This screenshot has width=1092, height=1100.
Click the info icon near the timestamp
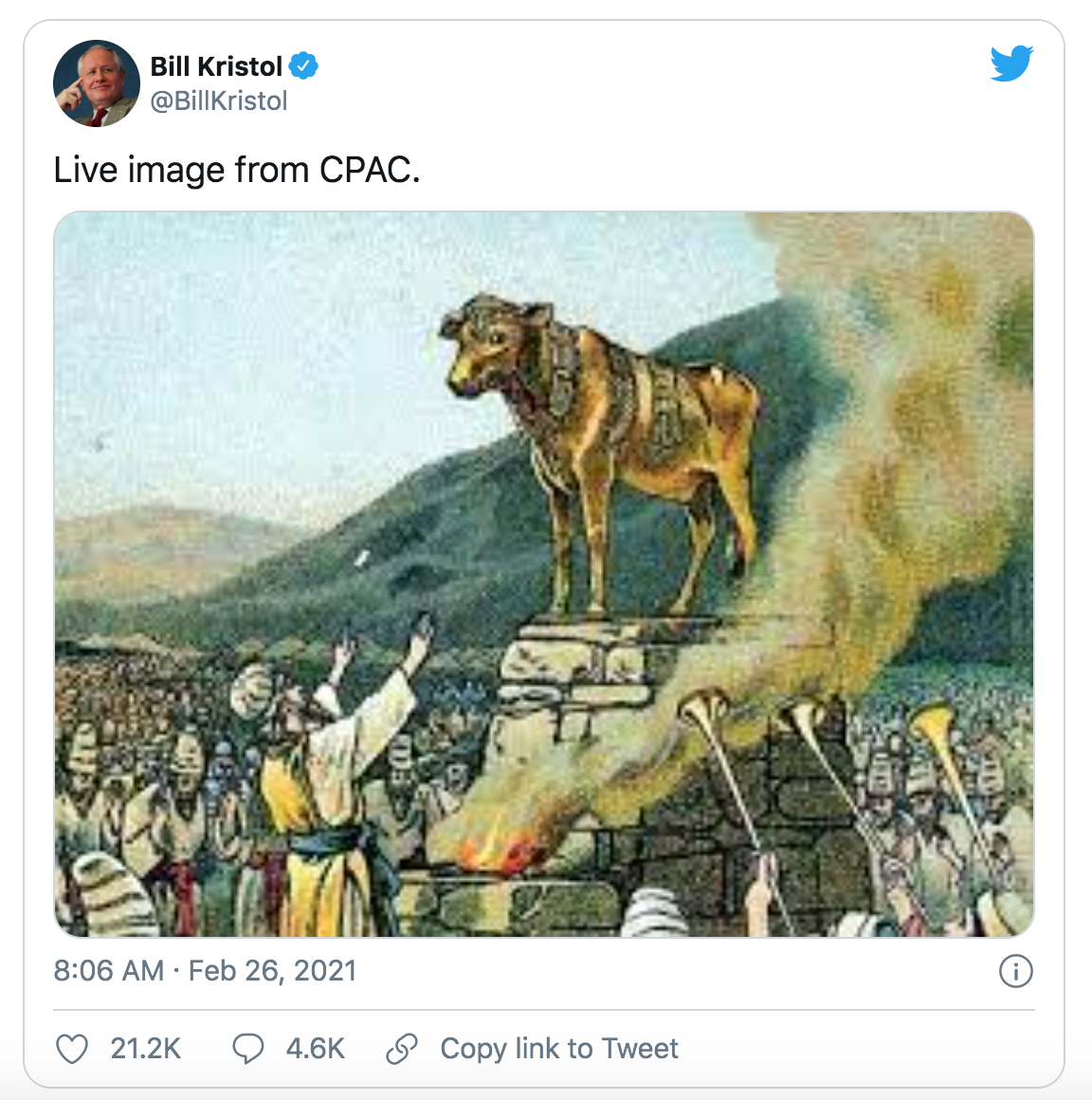pos(1017,971)
